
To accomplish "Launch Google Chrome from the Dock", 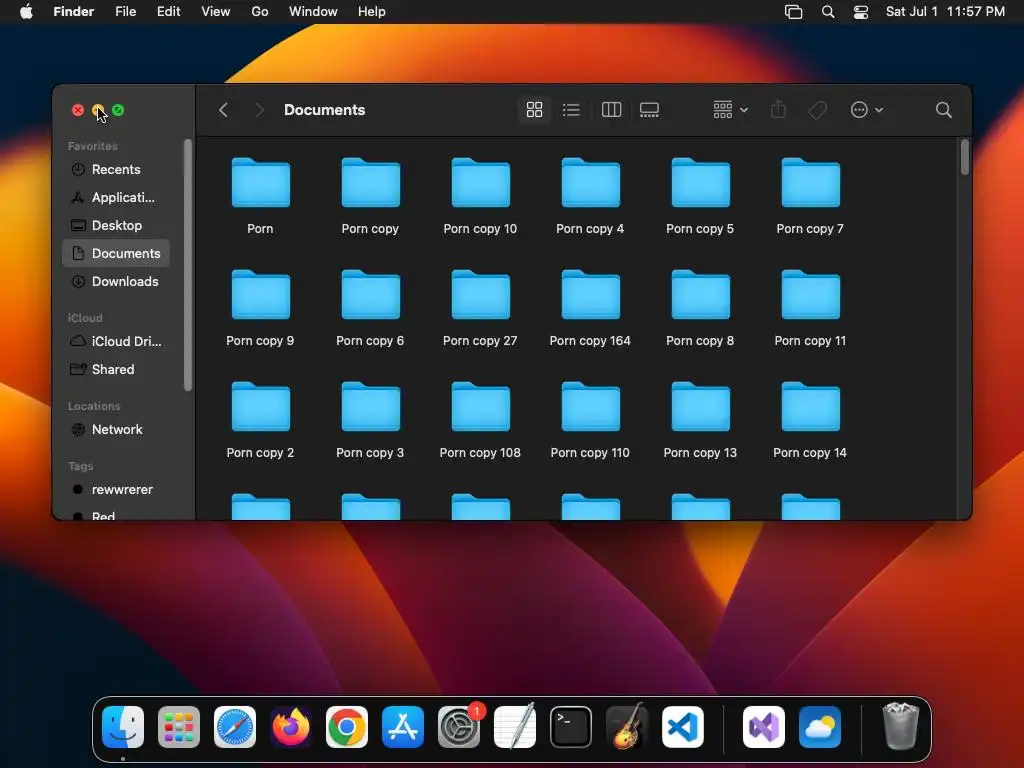I will click(347, 727).
